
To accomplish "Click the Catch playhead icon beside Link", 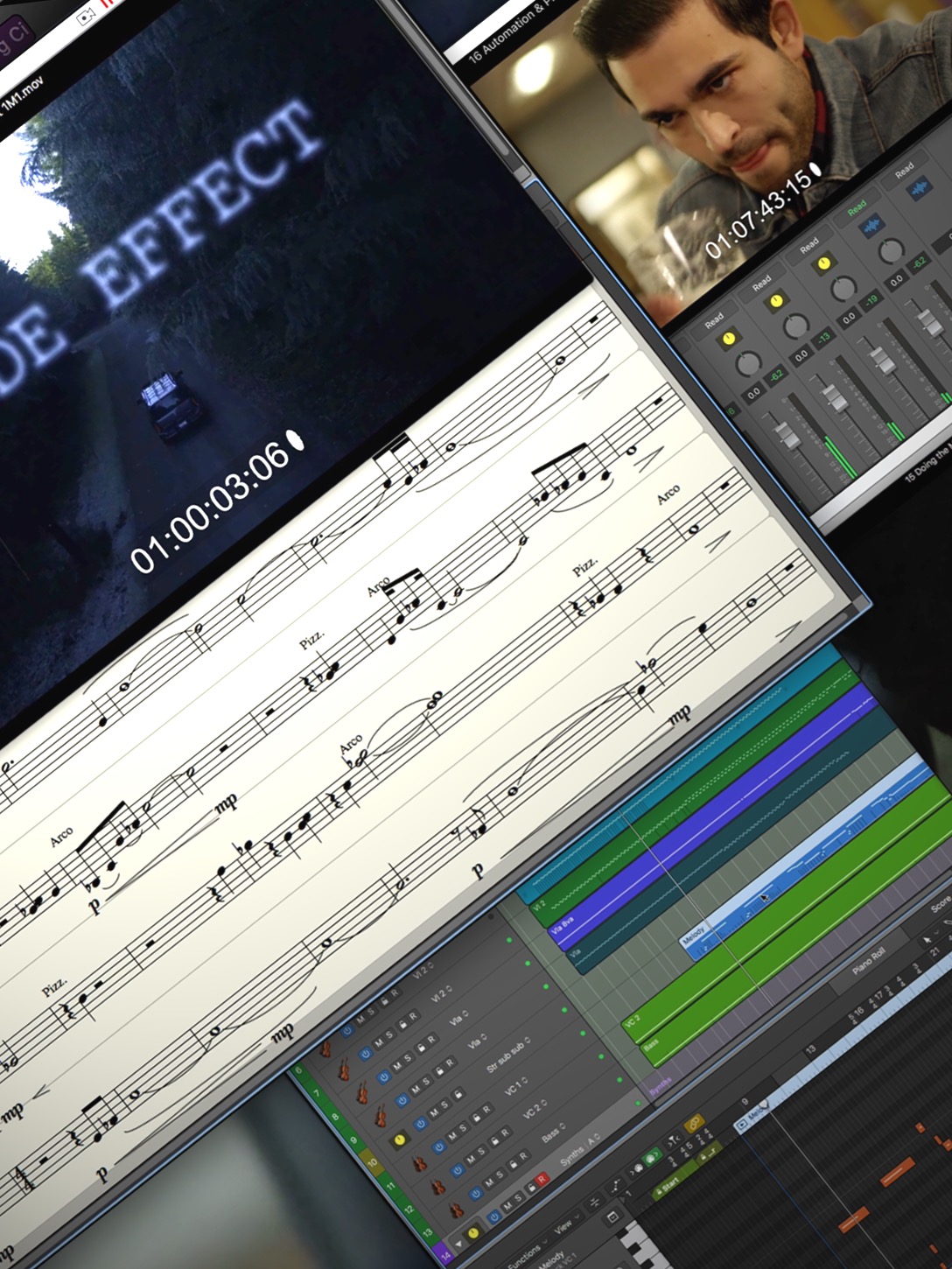I will (674, 1141).
